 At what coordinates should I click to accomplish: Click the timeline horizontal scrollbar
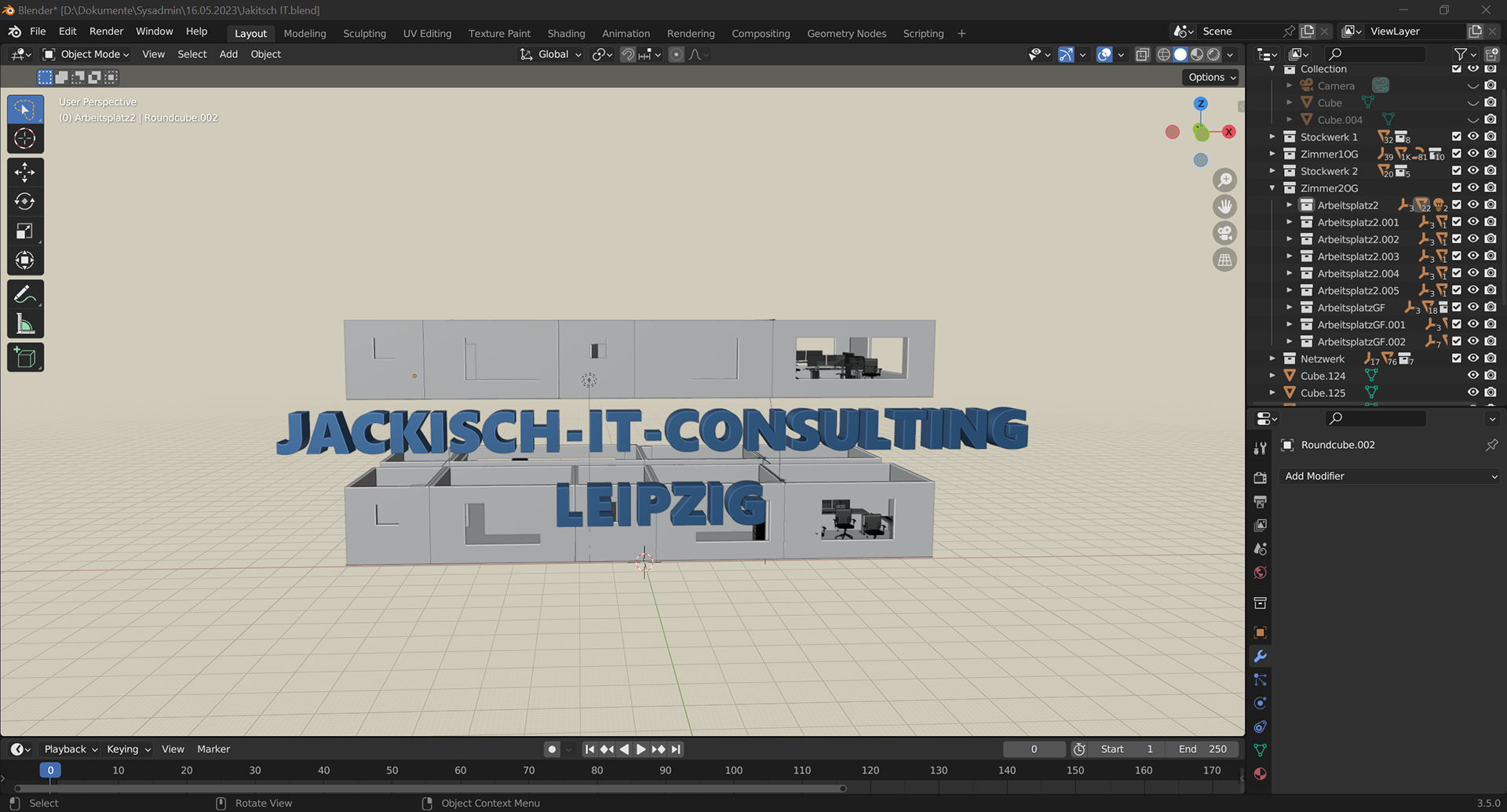click(x=430, y=788)
